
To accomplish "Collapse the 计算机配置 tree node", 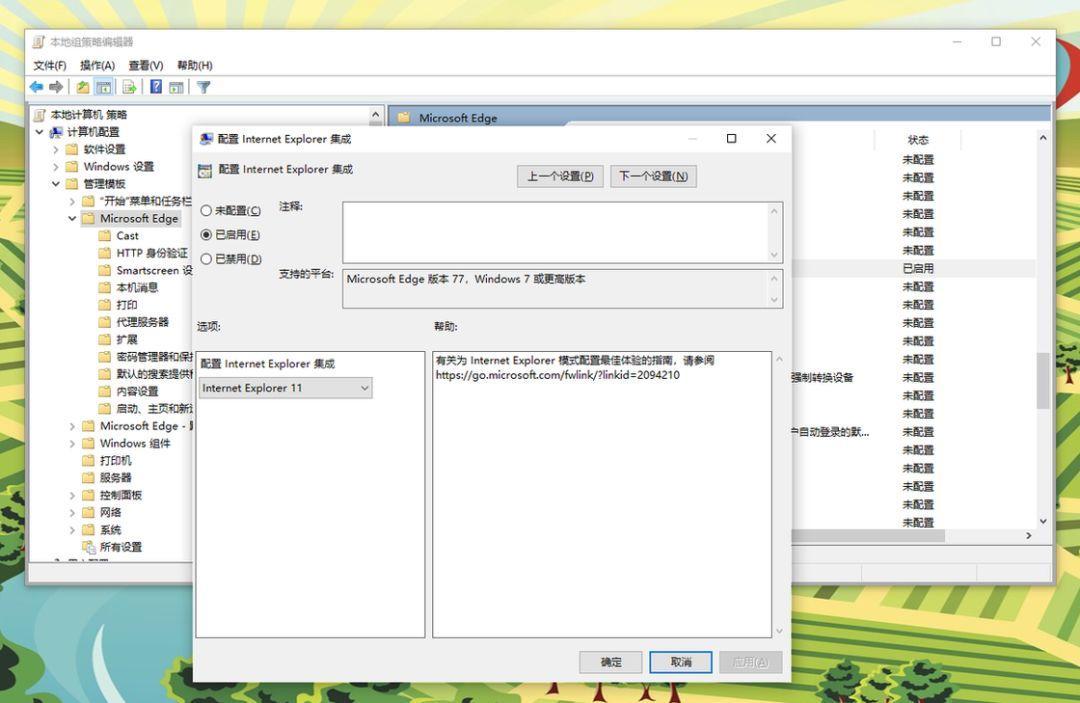I will coord(40,132).
